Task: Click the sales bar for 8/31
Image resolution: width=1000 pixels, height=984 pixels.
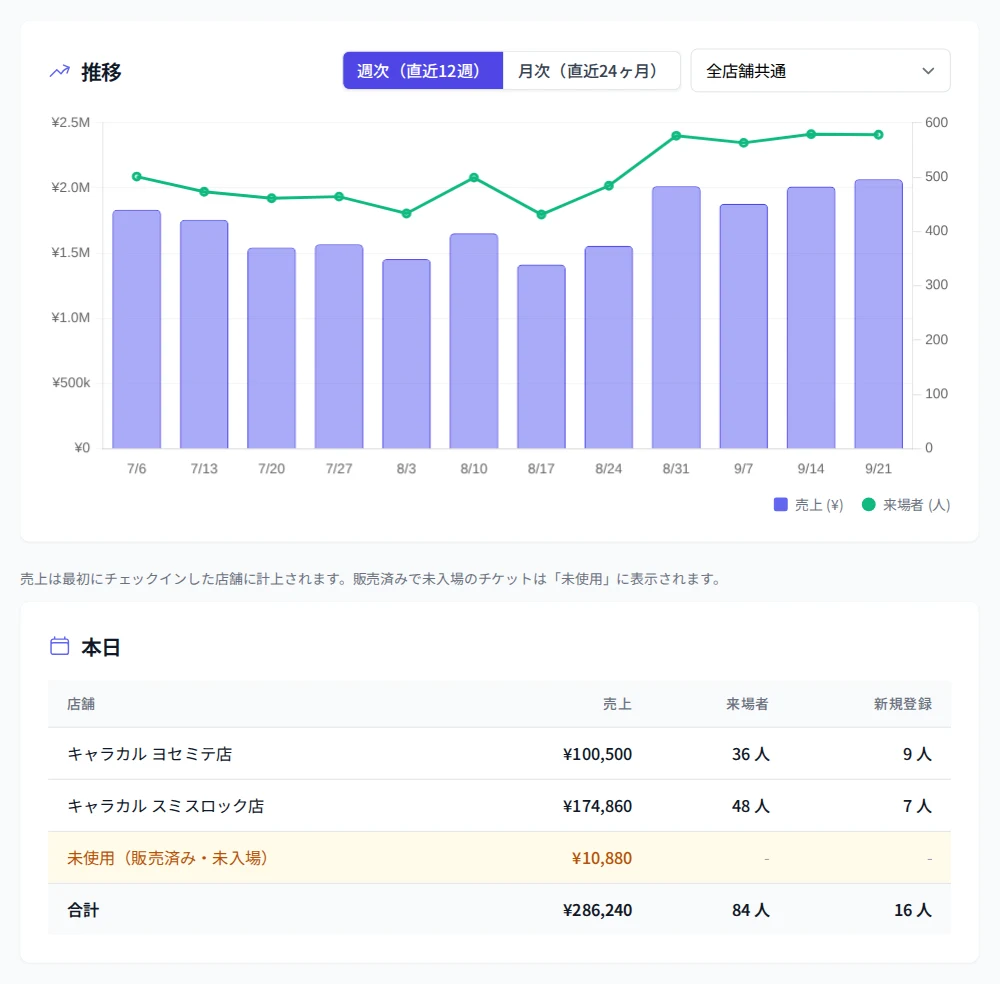Action: [676, 318]
